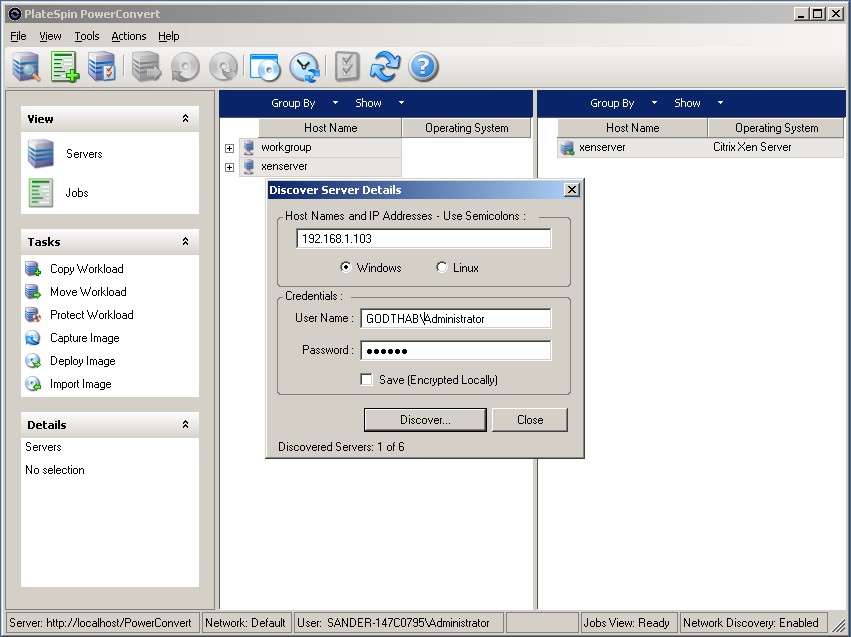This screenshot has width=851, height=637.
Task: Click the User Name input field
Action: 455,319
